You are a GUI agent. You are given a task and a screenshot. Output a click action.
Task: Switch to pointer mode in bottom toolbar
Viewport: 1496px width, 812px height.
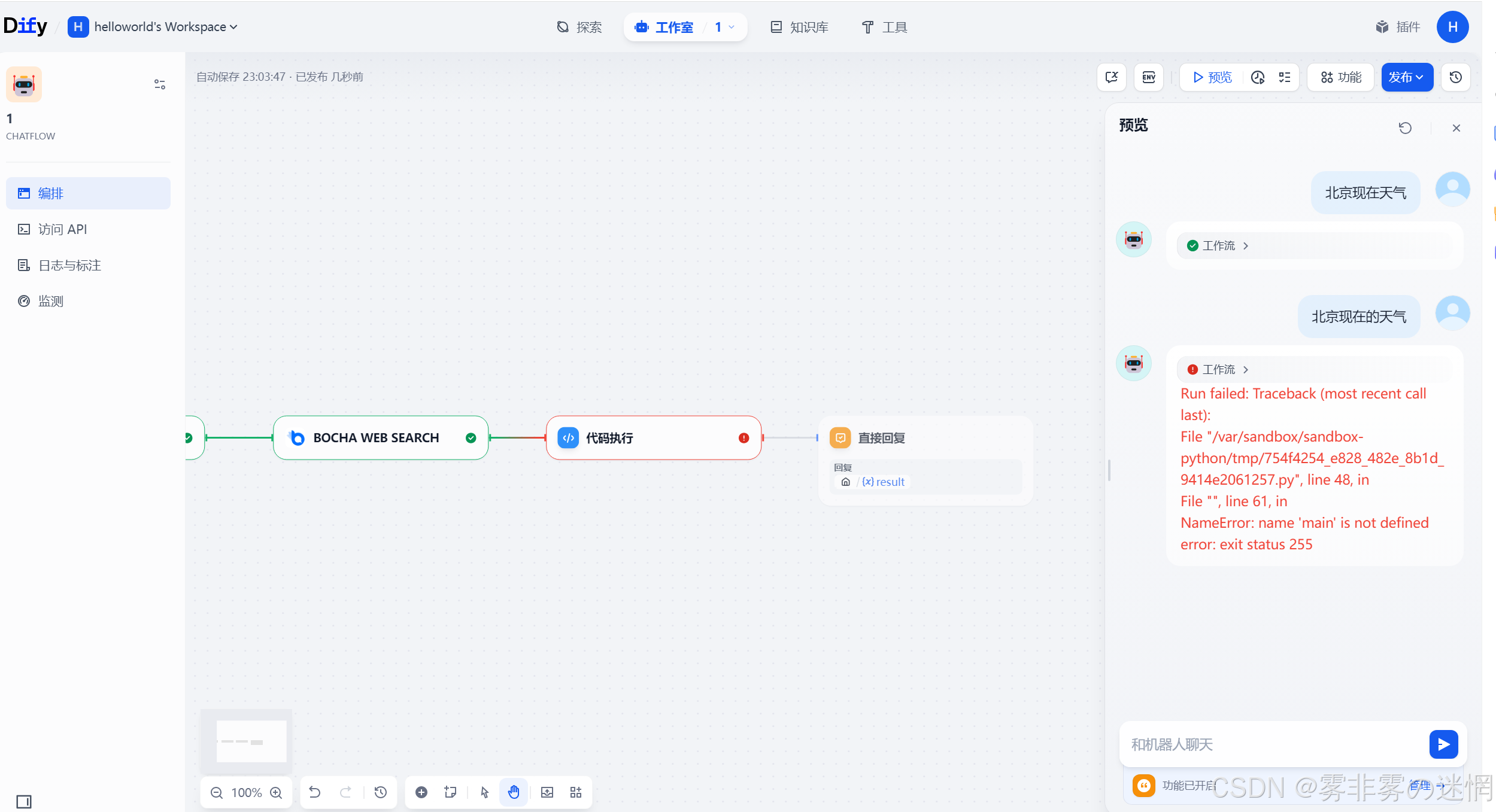pyautogui.click(x=485, y=793)
